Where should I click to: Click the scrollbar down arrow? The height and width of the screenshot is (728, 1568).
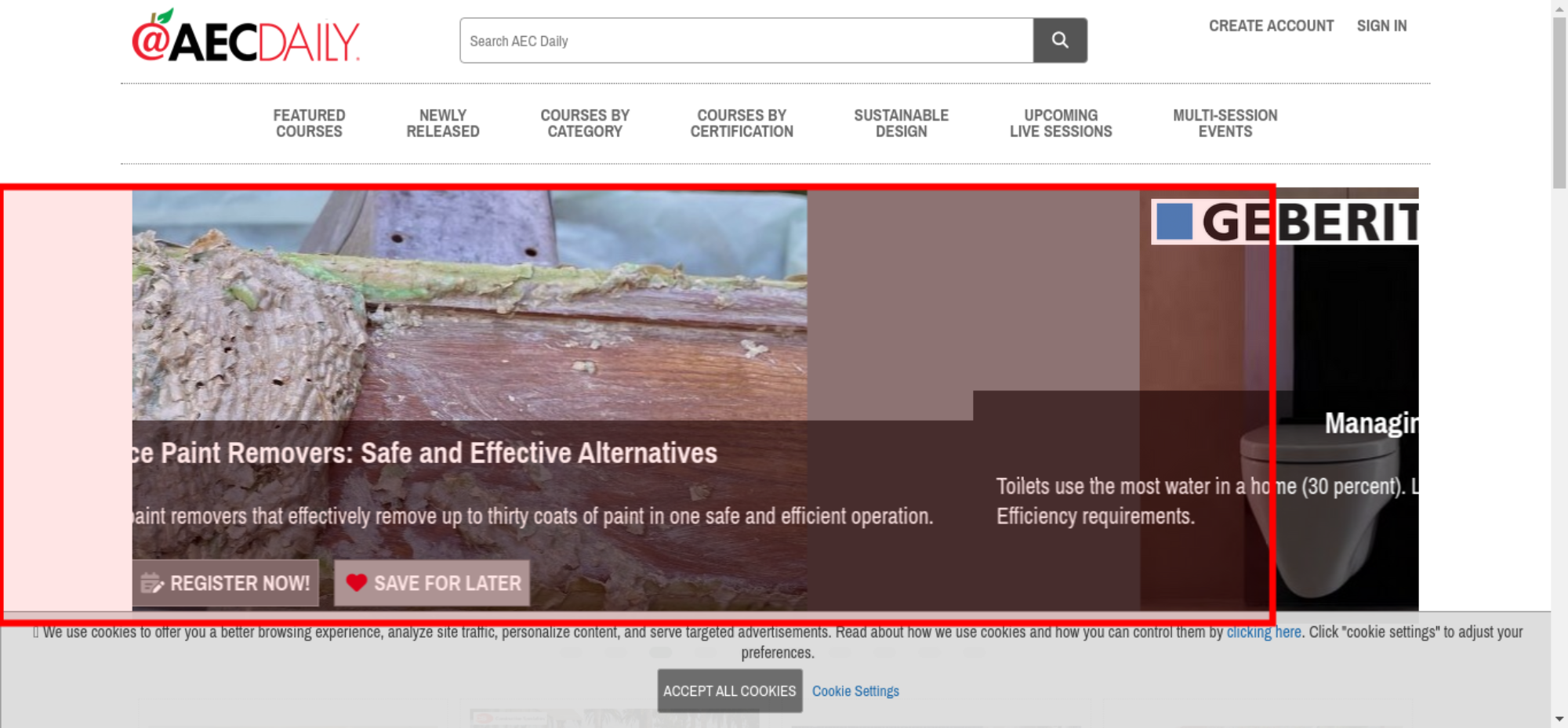coord(1559,719)
